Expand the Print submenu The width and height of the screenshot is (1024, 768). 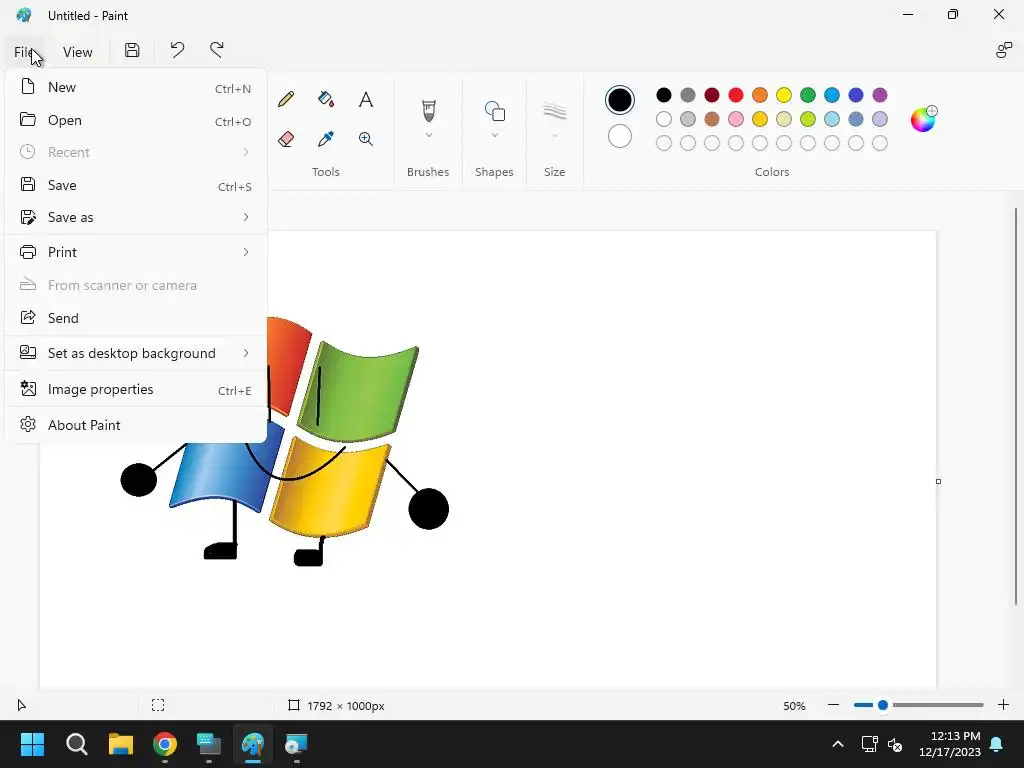point(136,252)
